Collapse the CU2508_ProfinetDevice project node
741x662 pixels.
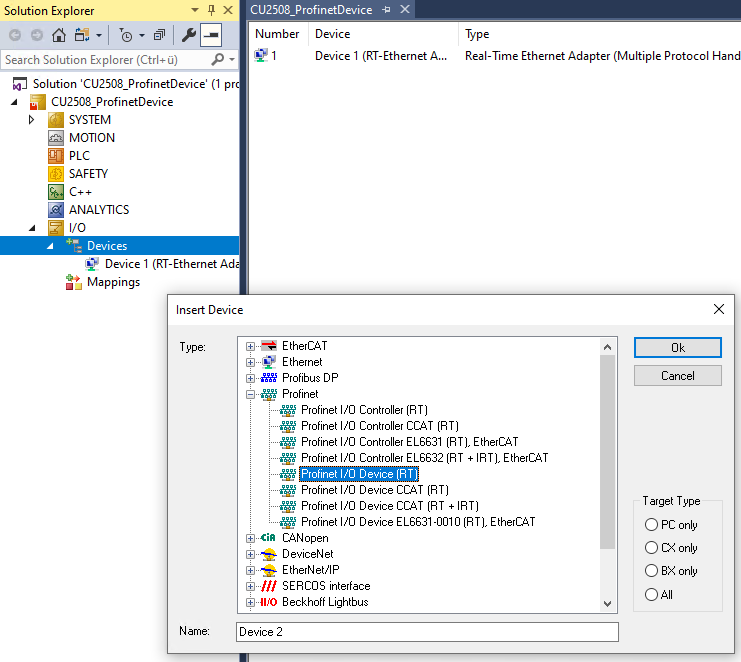click(x=14, y=102)
